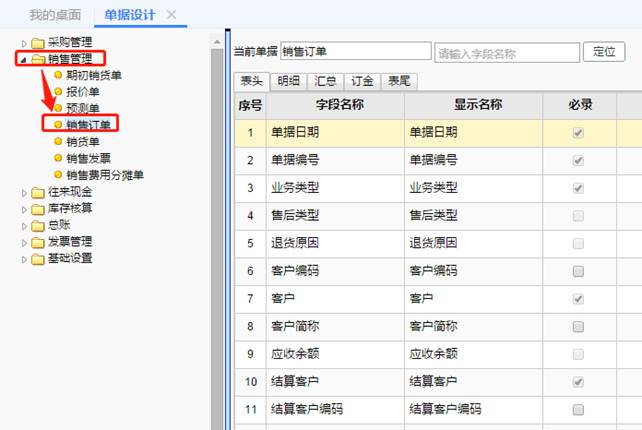Collapse the 销售管理 tree node
Viewport: 642px width, 430px height.
point(23,59)
